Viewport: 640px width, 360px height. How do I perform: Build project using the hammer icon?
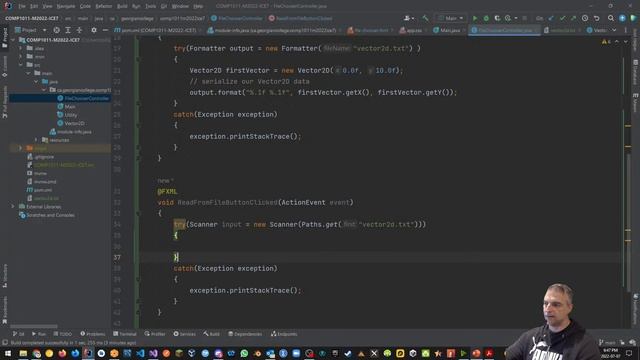(425, 18)
